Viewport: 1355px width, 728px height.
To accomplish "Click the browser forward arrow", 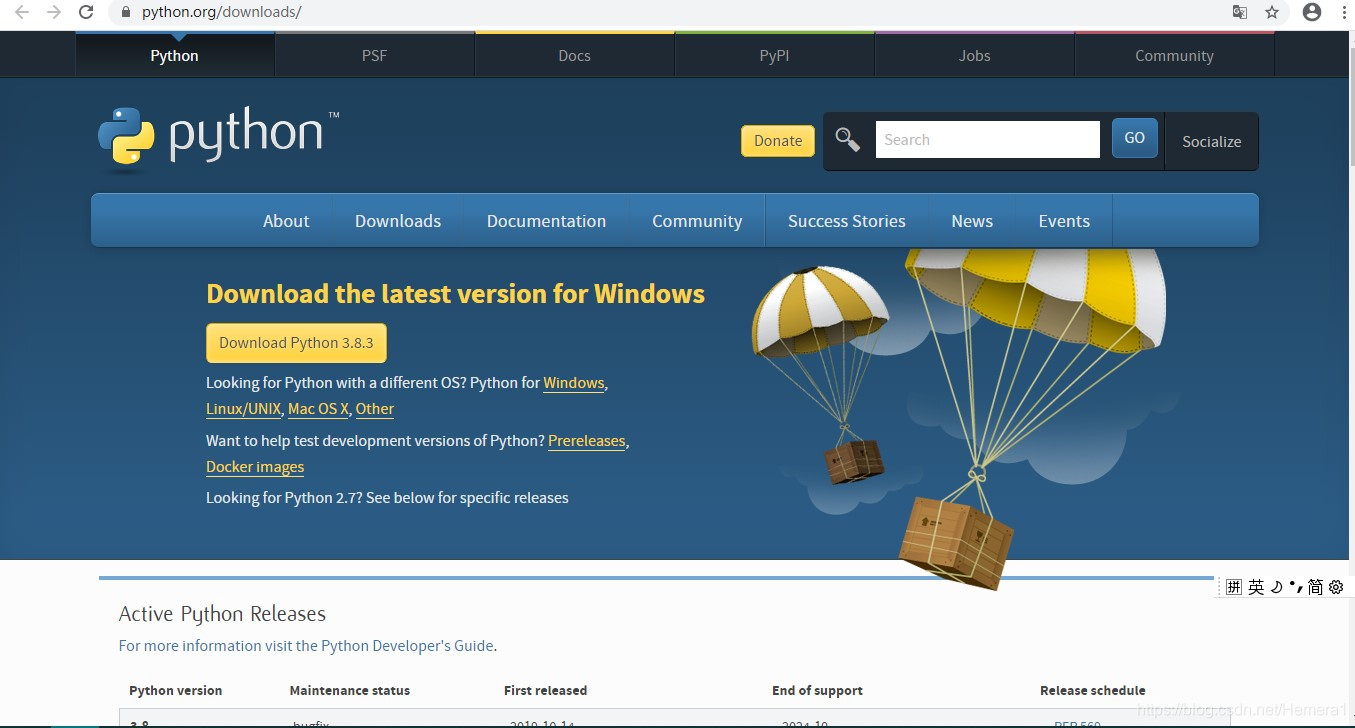I will click(54, 12).
